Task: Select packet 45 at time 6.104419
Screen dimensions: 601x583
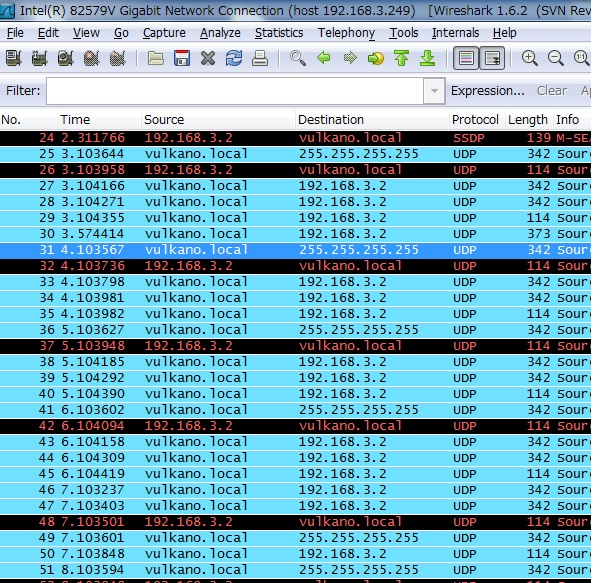Action: point(295,474)
